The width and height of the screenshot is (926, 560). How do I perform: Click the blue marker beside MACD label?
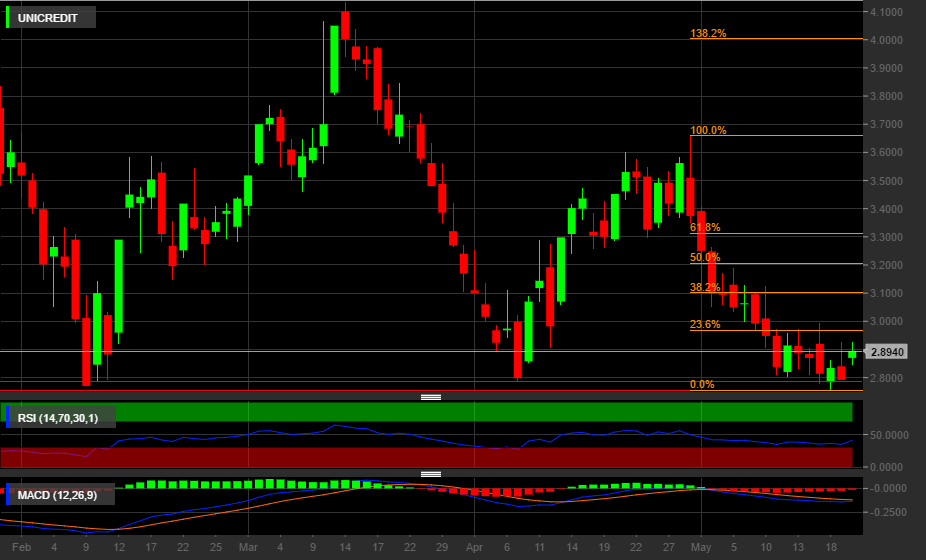pos(8,494)
